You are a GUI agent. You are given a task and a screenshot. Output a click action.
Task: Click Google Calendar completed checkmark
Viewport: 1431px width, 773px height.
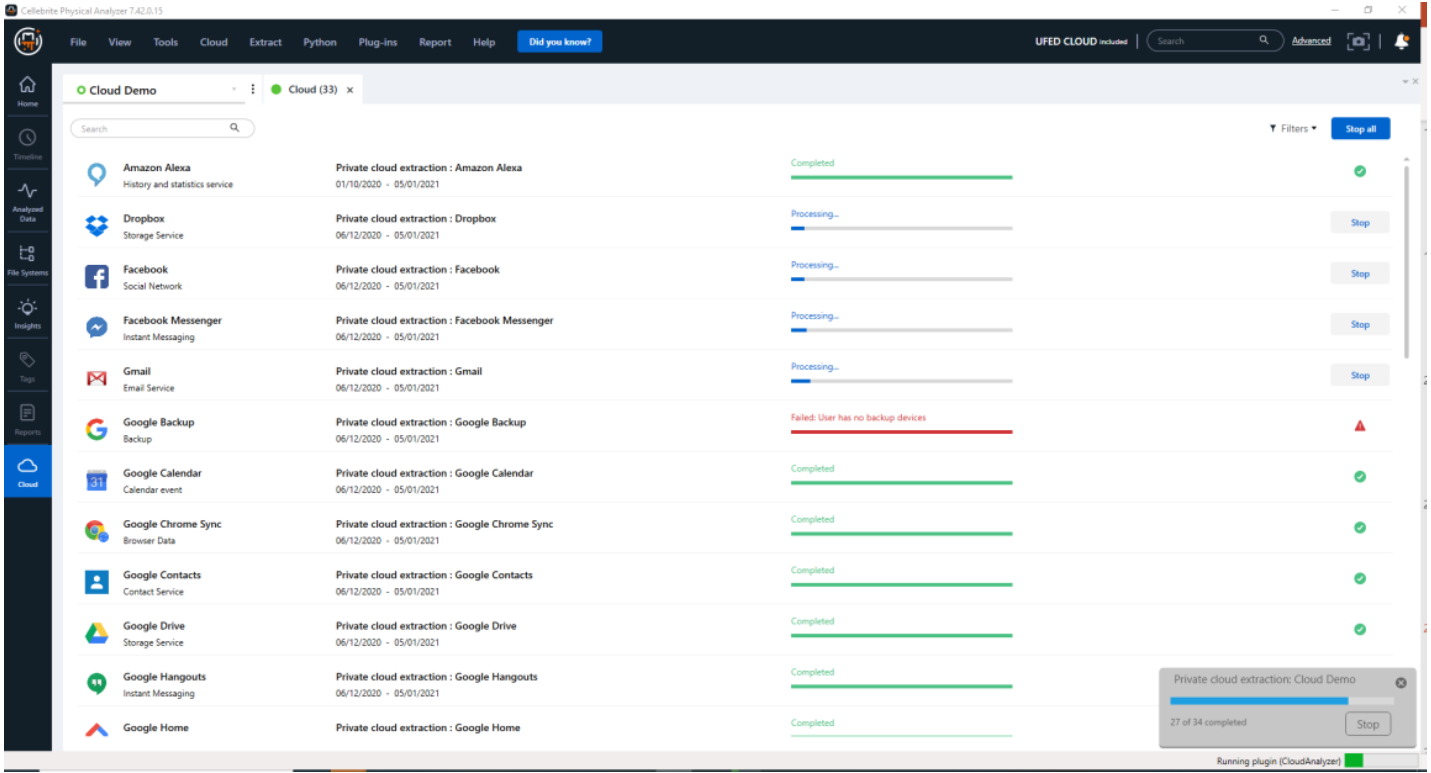coord(1359,477)
